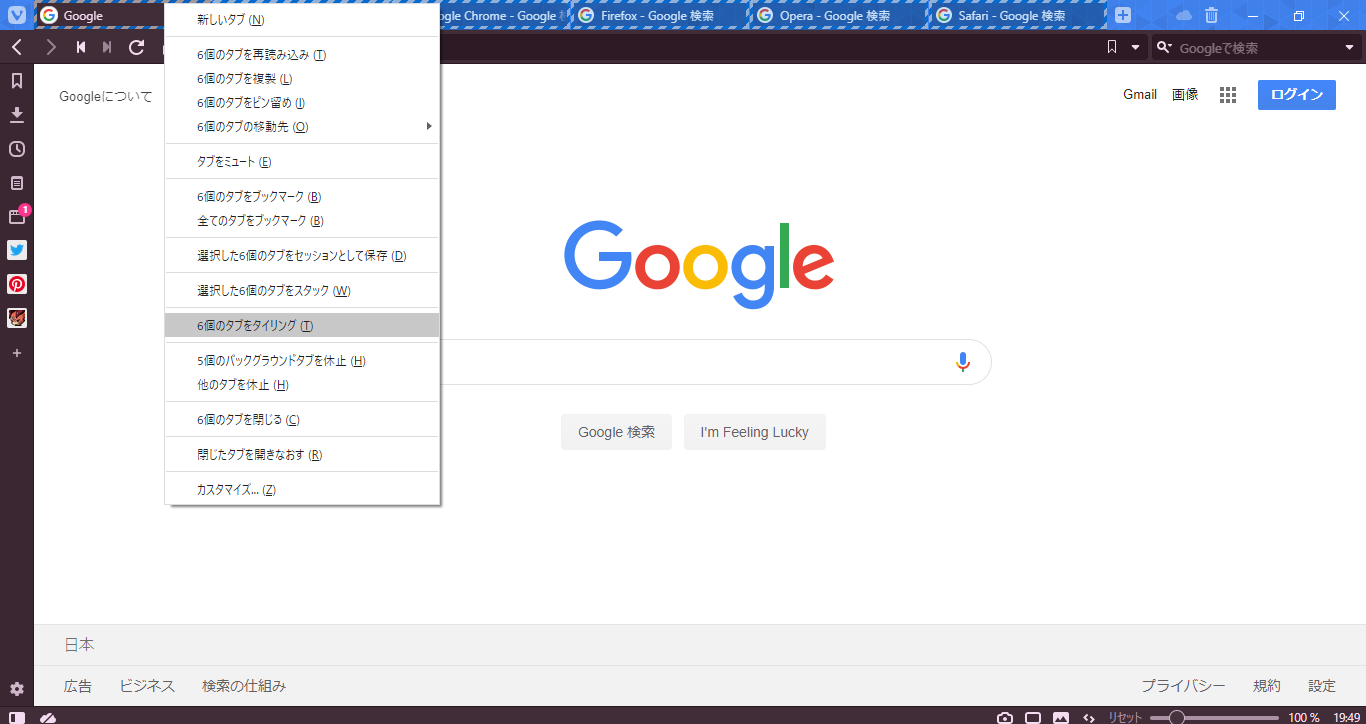
Task: Open the Notes panel in the sidebar
Action: tap(16, 183)
